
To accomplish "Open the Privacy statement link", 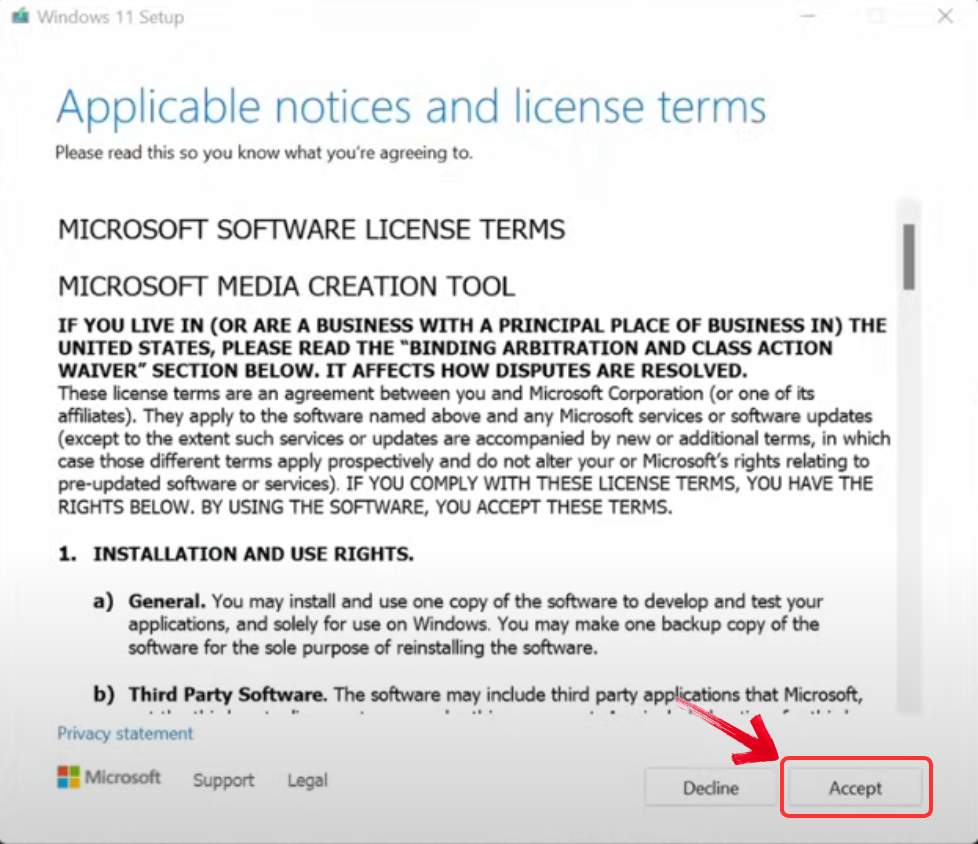I will [124, 733].
